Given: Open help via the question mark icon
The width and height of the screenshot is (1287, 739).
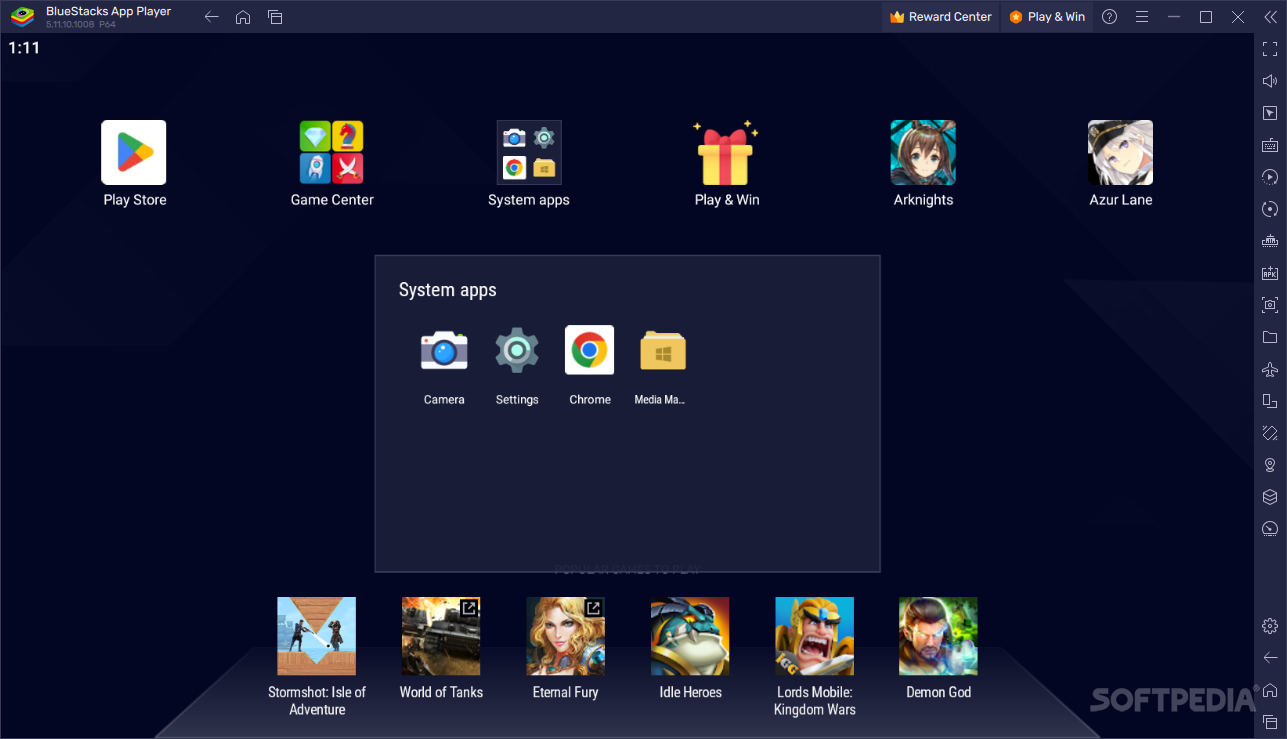Looking at the screenshot, I should [x=1109, y=17].
